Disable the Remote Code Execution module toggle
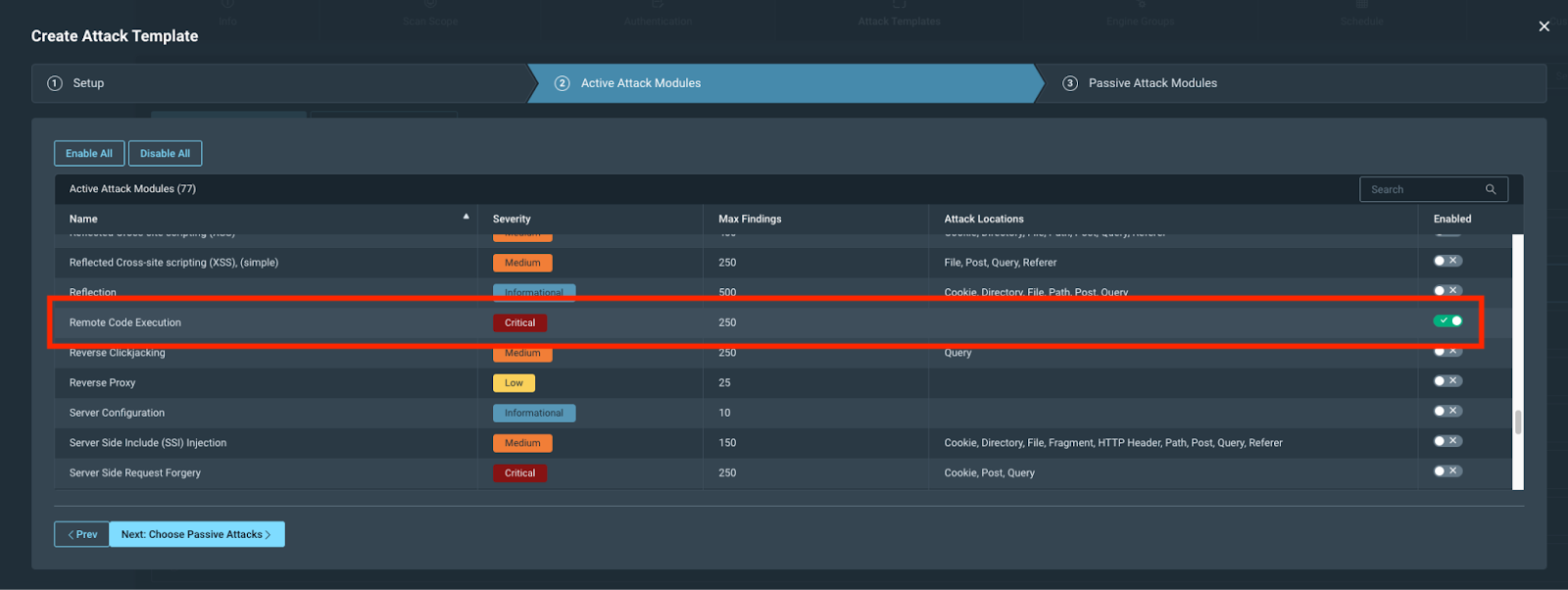This screenshot has width=1568, height=590. pos(1447,320)
